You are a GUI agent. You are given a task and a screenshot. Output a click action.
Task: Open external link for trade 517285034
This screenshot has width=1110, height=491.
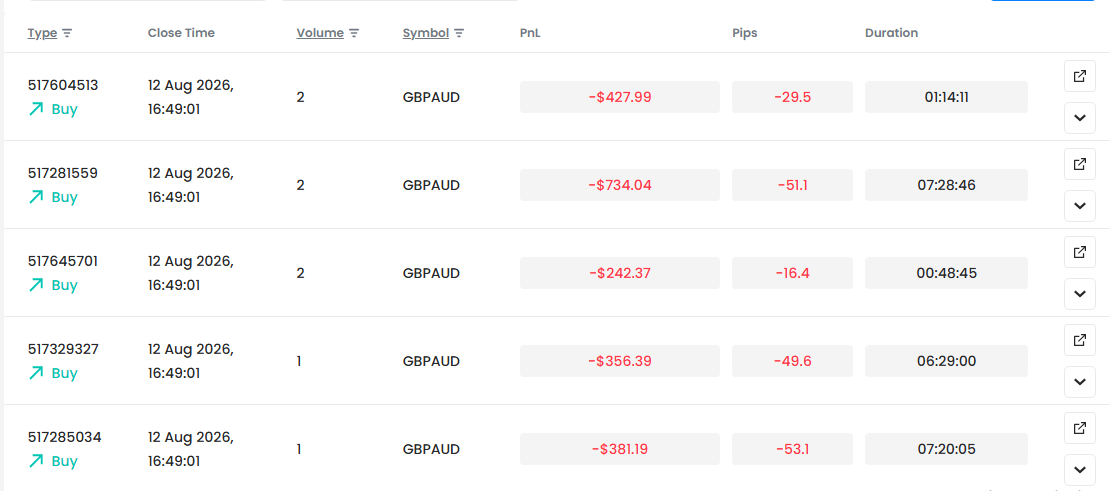click(1080, 428)
